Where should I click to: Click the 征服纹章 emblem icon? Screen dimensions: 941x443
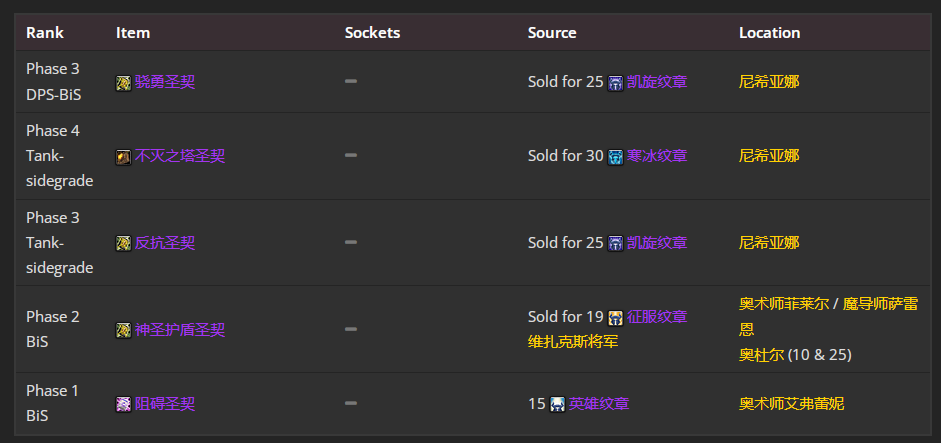616,318
